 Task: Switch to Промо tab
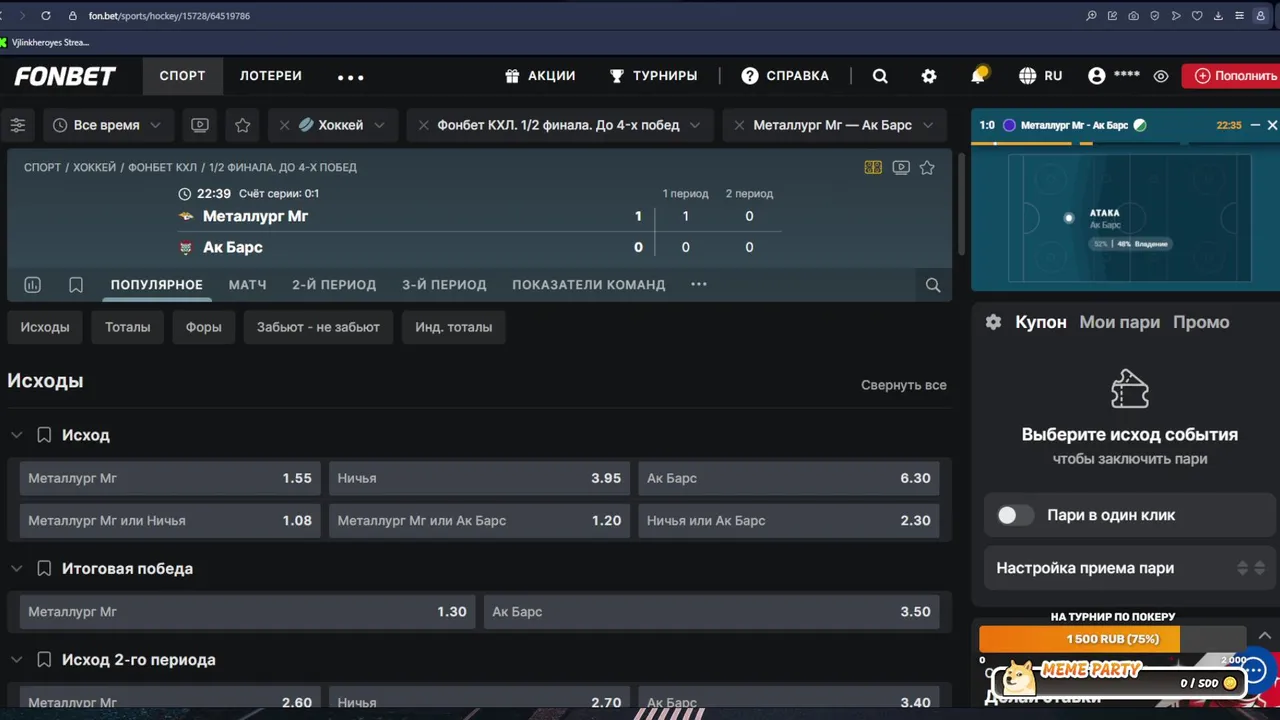pyautogui.click(x=1201, y=322)
